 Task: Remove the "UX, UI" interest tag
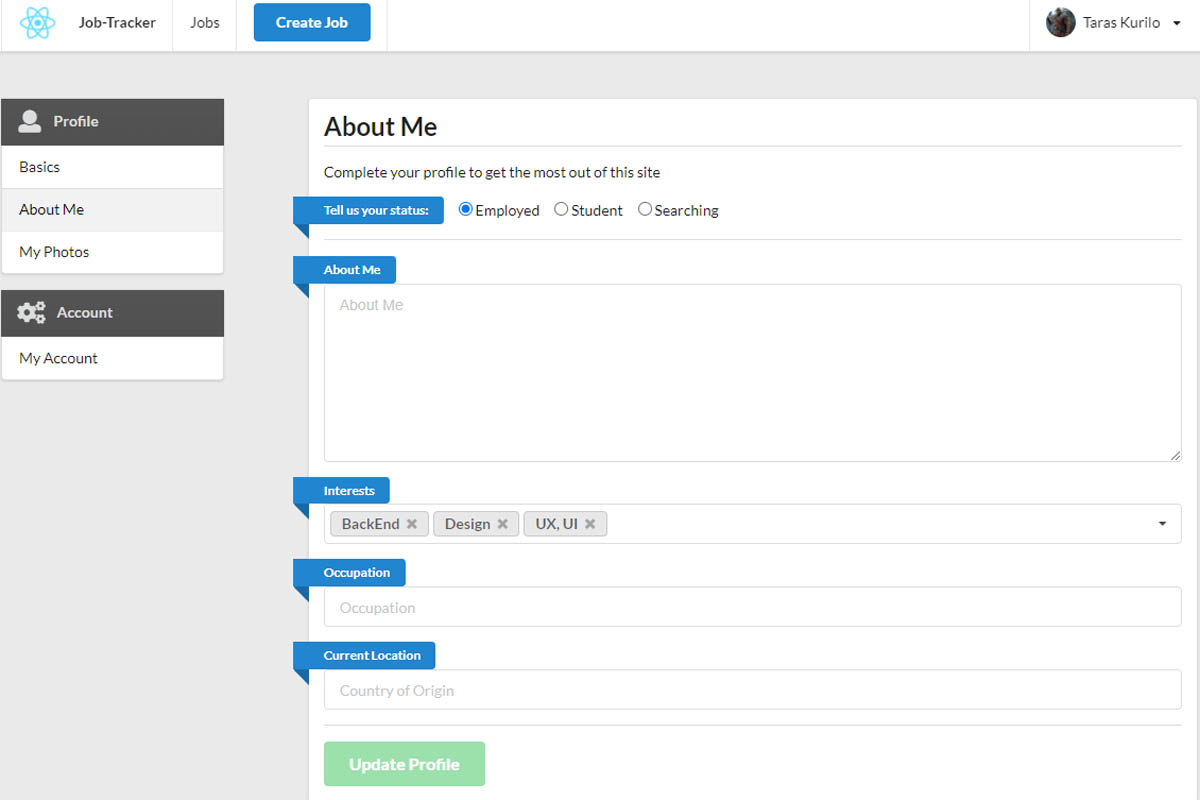(590, 523)
